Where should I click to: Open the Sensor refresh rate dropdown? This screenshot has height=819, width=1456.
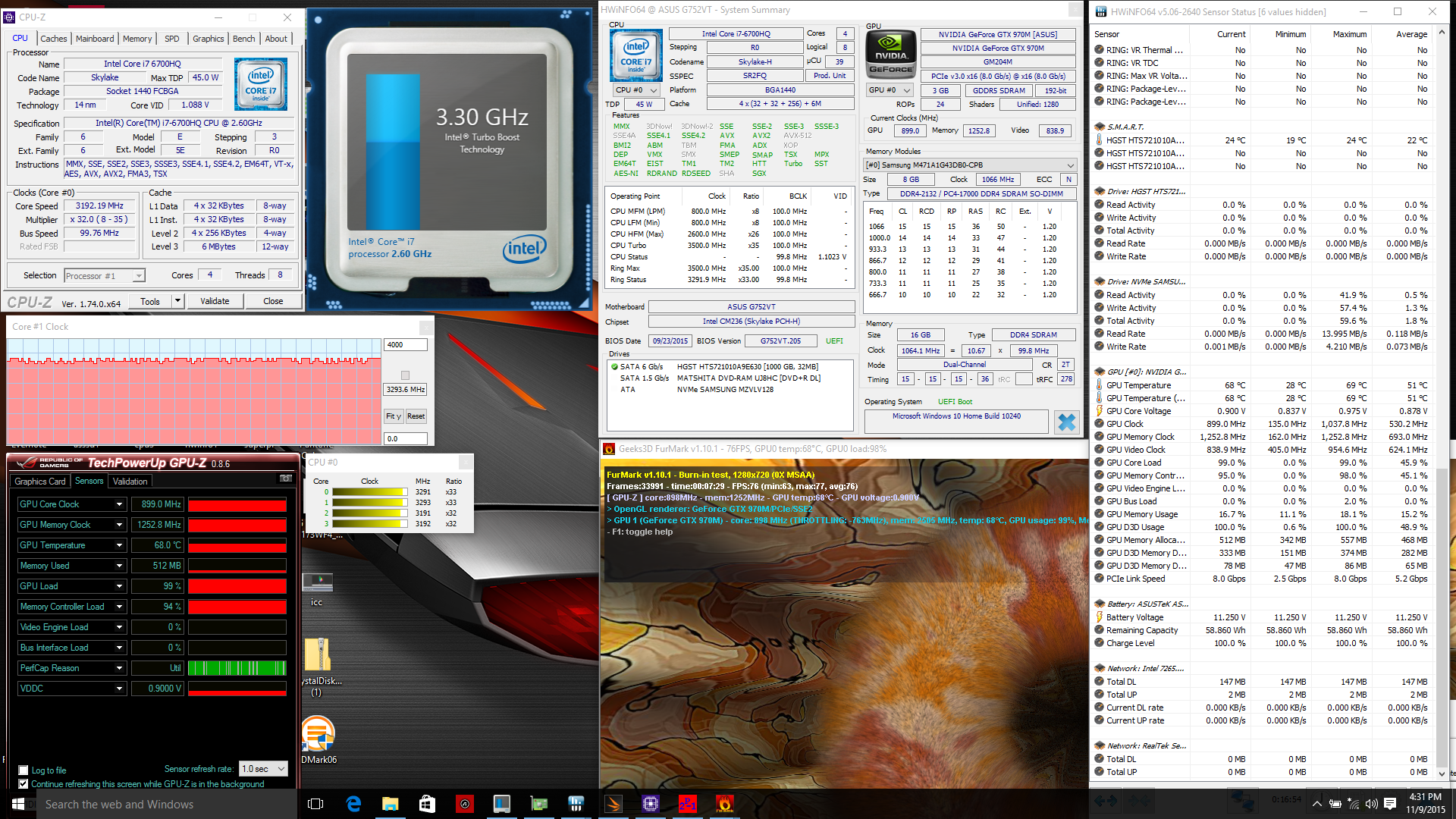click(x=264, y=769)
